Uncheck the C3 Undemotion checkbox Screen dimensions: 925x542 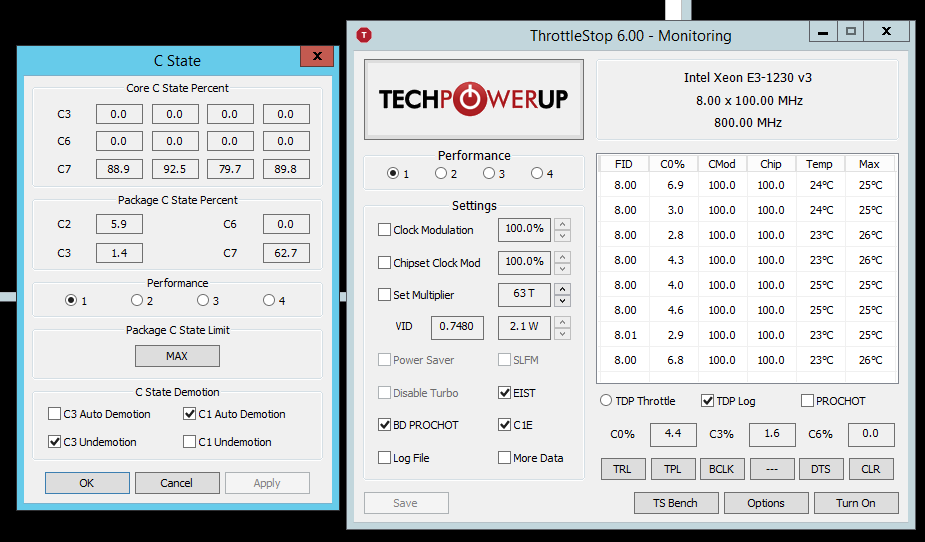[x=54, y=442]
